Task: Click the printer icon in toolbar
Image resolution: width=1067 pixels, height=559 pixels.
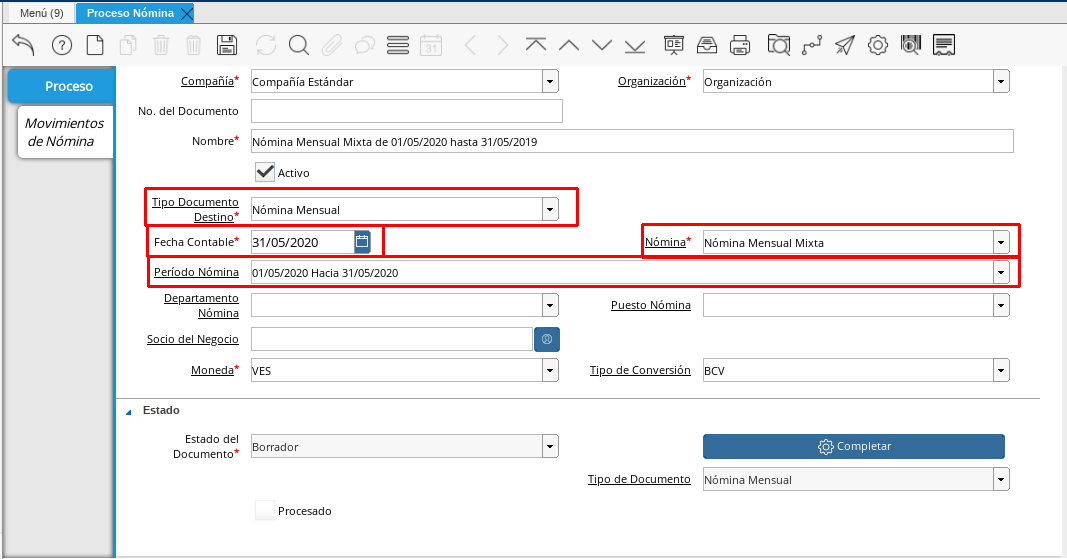Action: point(740,45)
